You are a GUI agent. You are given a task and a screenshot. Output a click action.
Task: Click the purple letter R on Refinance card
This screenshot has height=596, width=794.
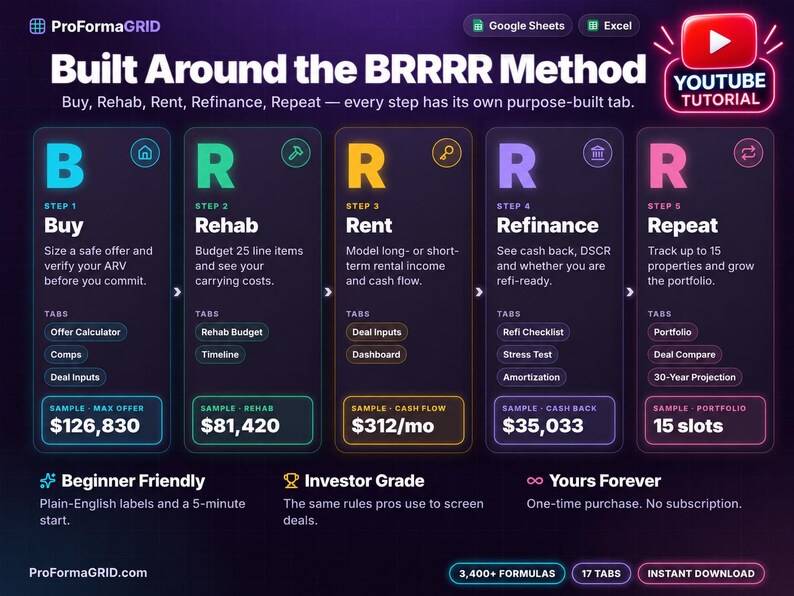tap(517, 166)
